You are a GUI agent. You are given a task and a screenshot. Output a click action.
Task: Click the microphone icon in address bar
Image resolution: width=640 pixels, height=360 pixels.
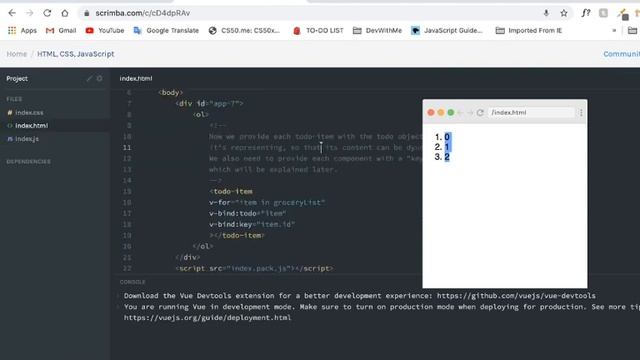[546, 13]
